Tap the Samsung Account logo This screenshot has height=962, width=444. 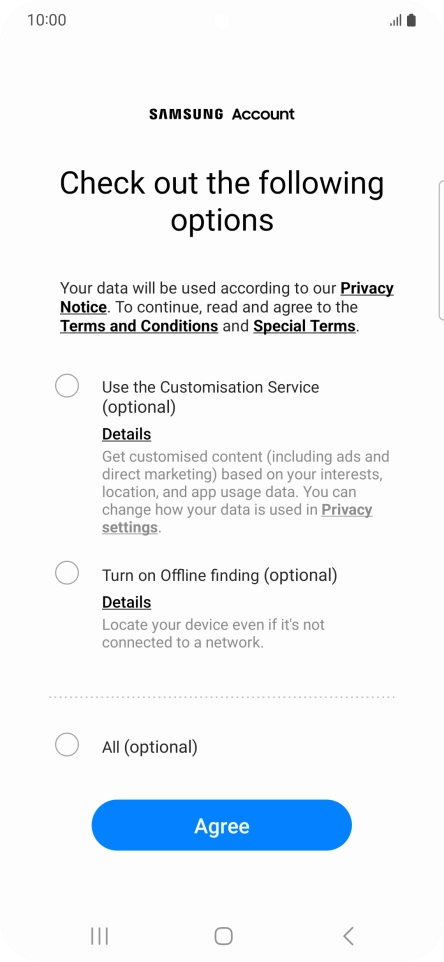click(222, 114)
